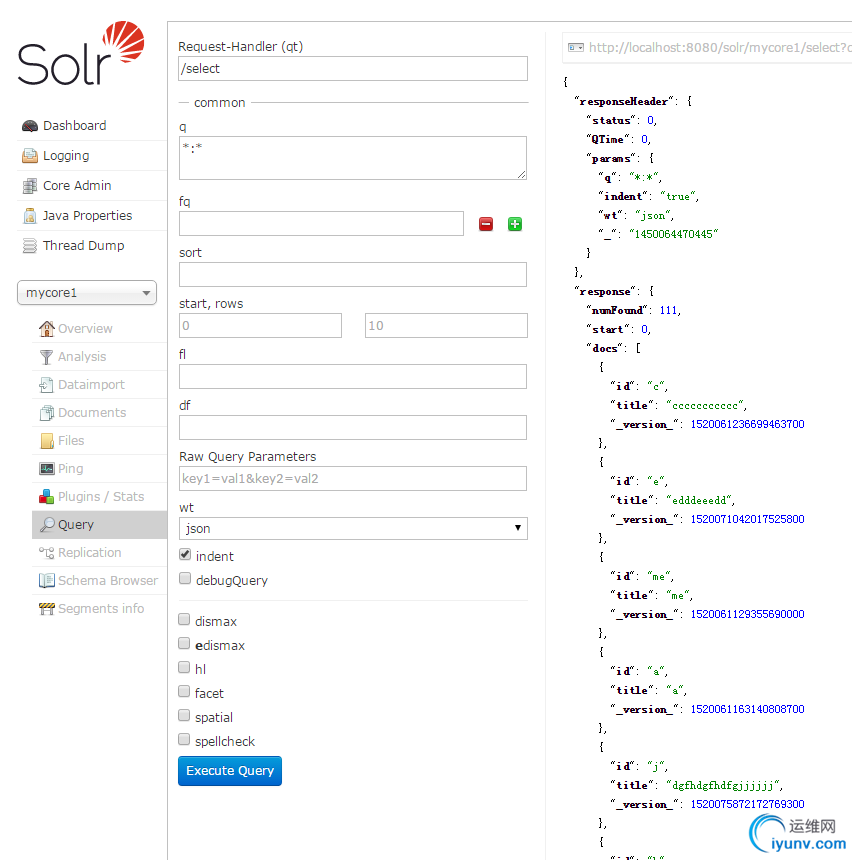
Task: Enable the facet checkbox
Action: point(184,692)
